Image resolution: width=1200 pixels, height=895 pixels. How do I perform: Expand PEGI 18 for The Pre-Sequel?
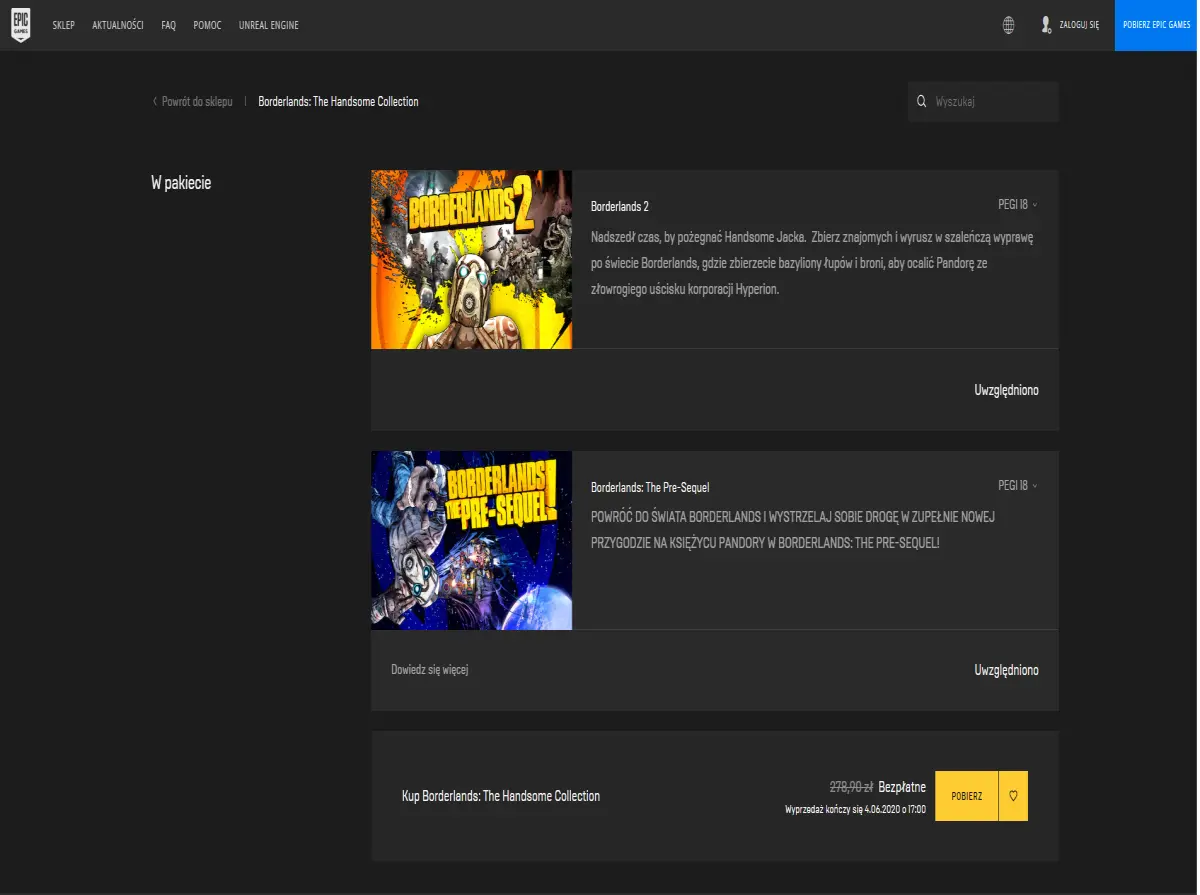pyautogui.click(x=1017, y=486)
